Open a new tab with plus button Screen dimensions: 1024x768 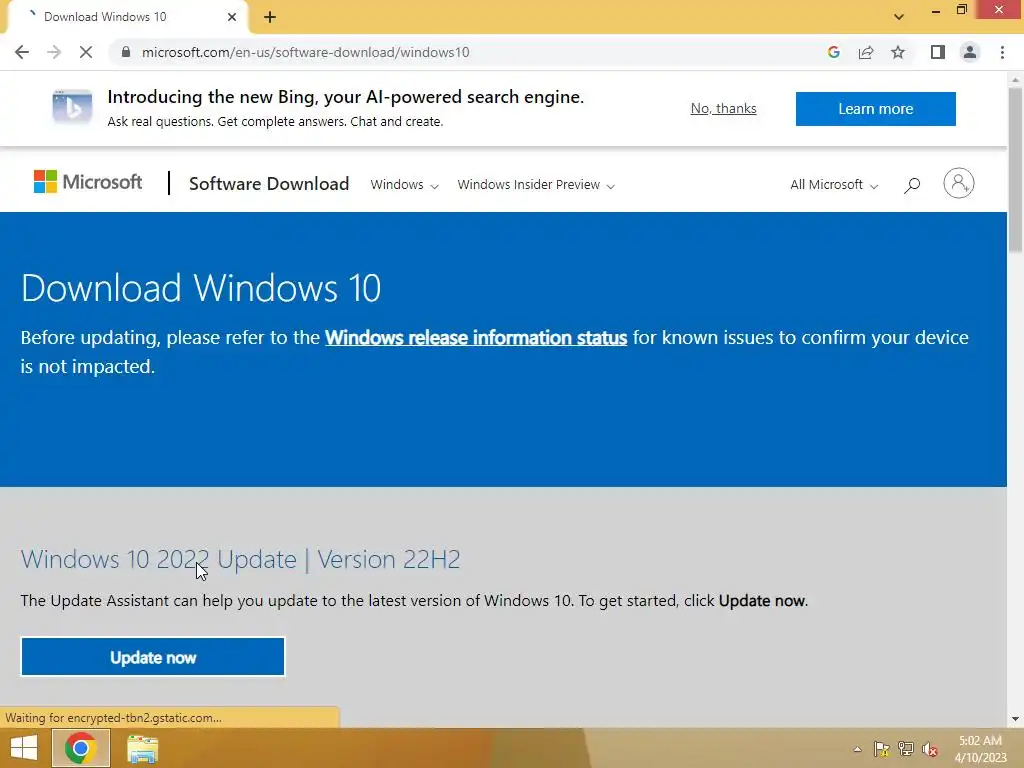(x=270, y=17)
